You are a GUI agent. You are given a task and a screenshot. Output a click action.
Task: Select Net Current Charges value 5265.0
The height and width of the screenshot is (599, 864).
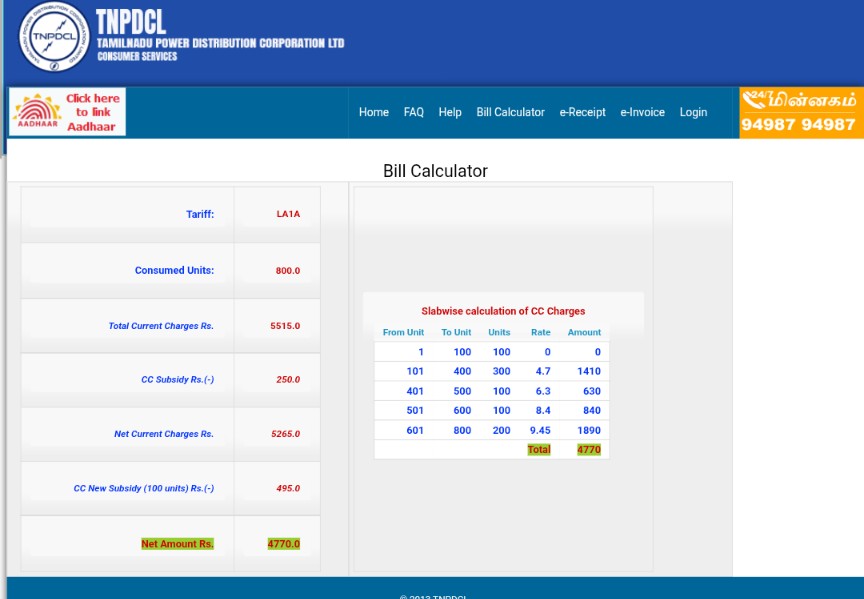tap(285, 434)
